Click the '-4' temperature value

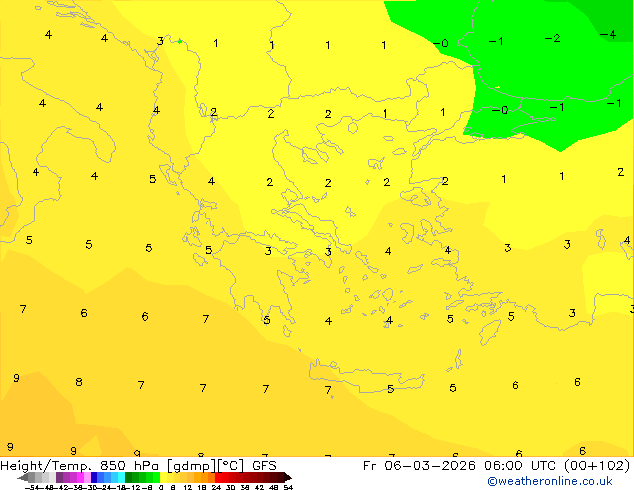[x=608, y=34]
